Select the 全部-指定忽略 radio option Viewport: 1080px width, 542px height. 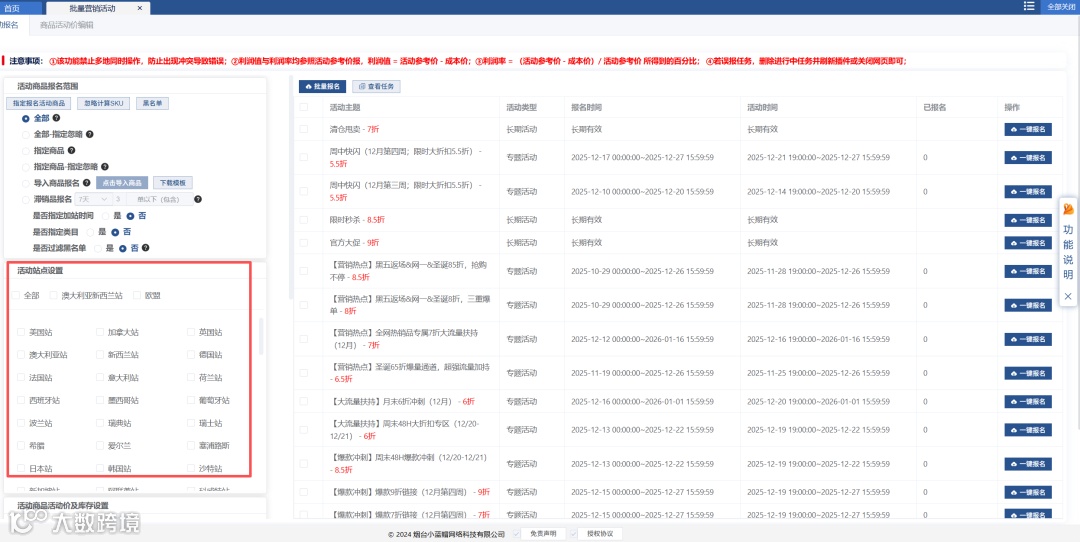(25, 135)
